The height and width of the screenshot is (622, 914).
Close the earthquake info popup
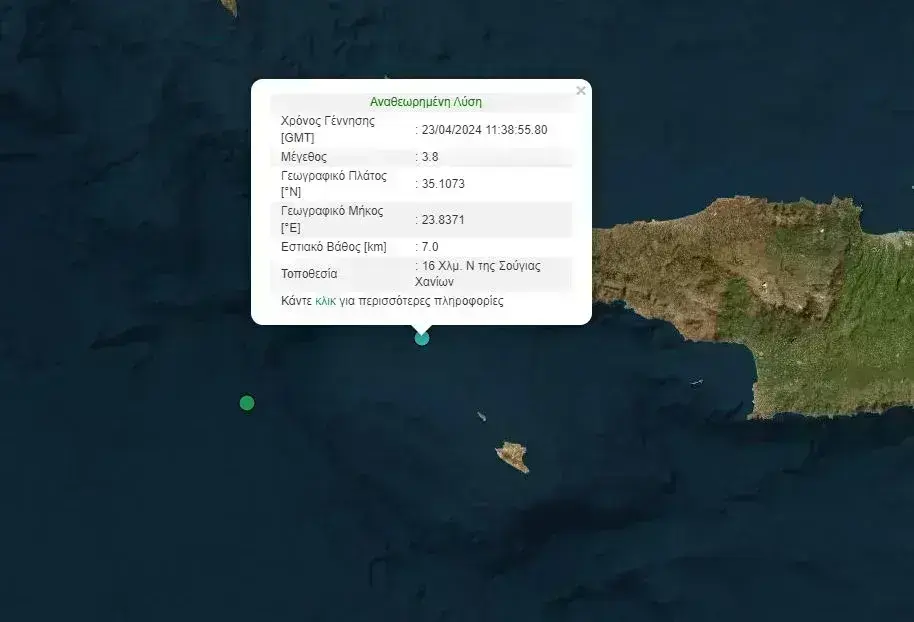[581, 91]
